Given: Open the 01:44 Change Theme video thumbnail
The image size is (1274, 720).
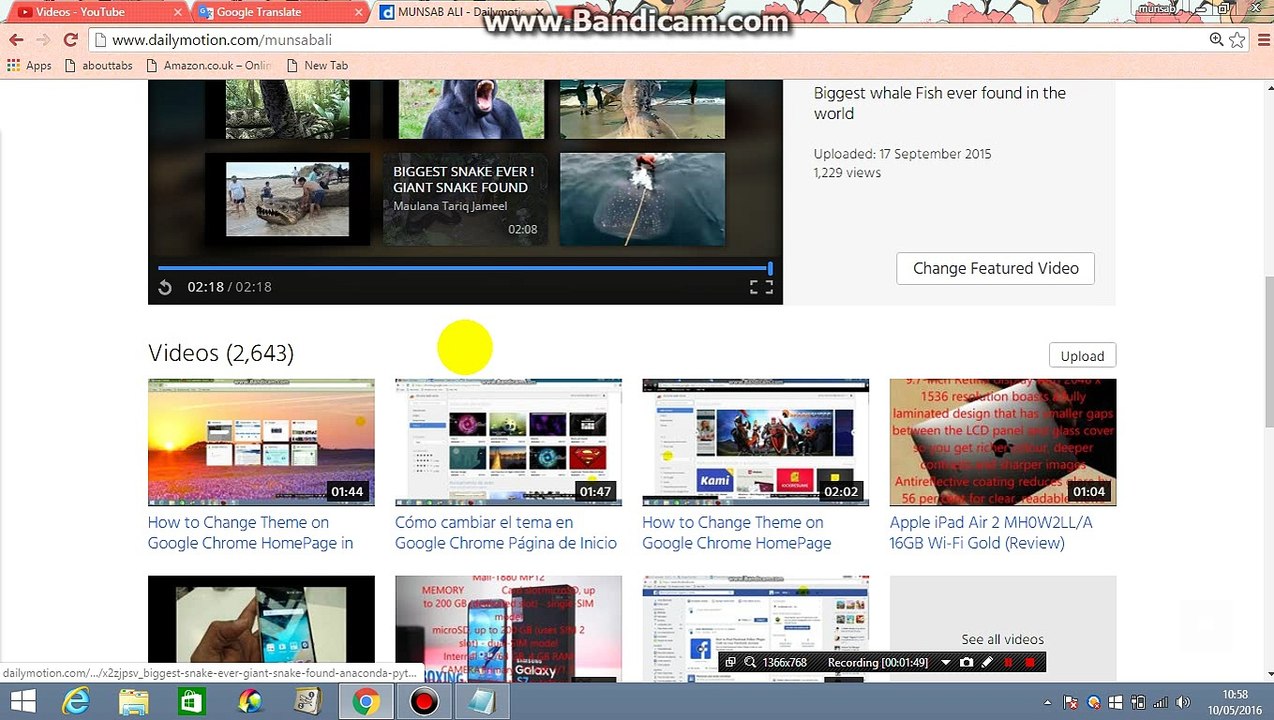Looking at the screenshot, I should [261, 442].
